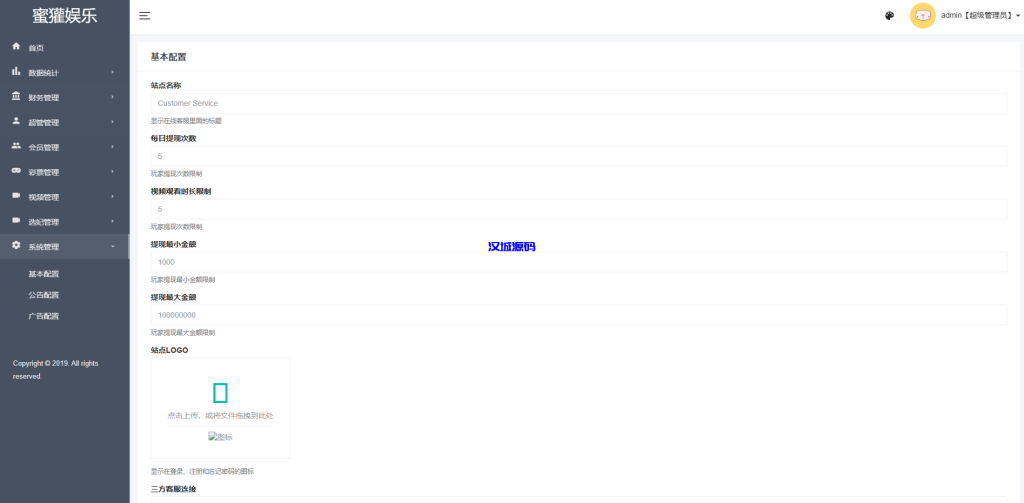Click the bar chart icon for 数据统计

16,72
